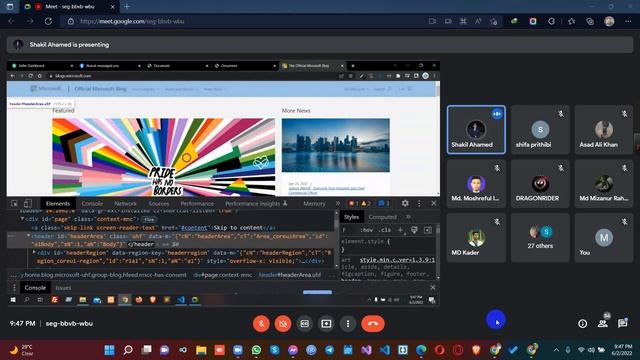The image size is (640, 360).
Task: Select Elements tab in shared DevTools
Action: click(x=58, y=203)
